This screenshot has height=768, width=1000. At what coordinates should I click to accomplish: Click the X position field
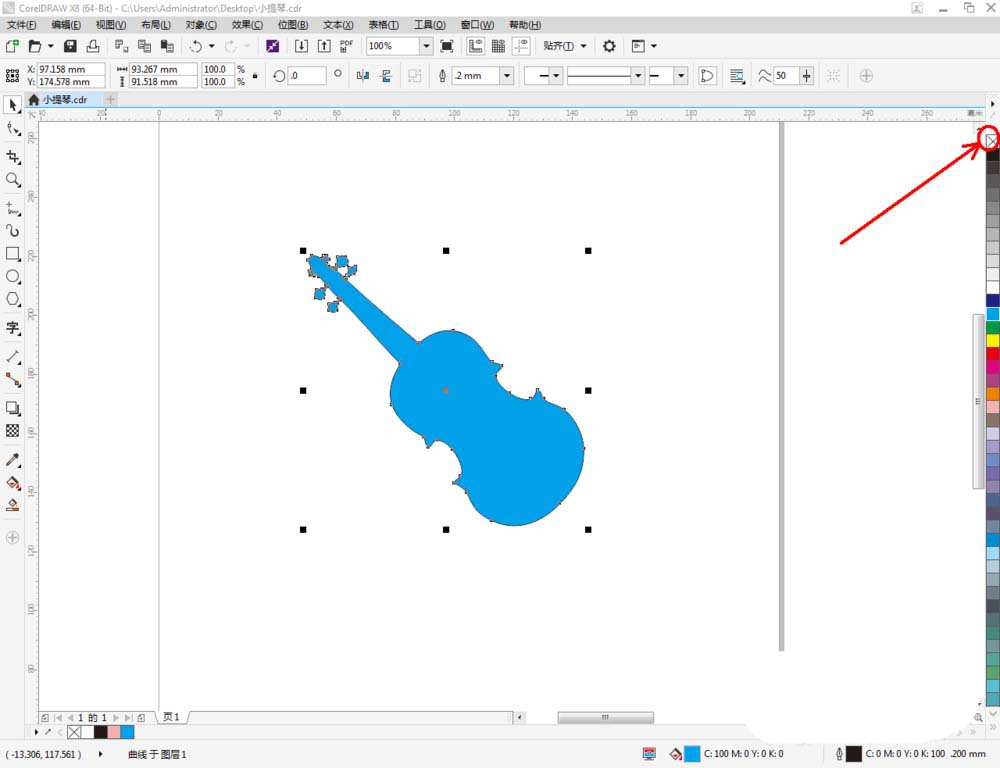[70, 69]
